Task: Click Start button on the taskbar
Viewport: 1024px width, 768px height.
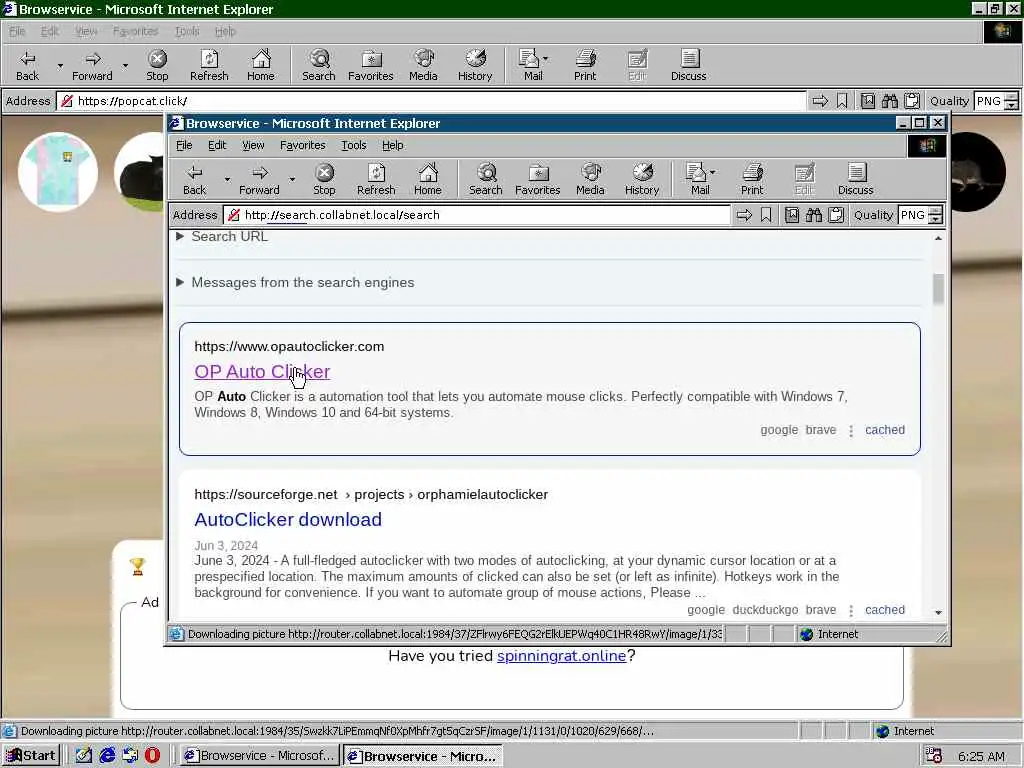Action: pos(31,756)
